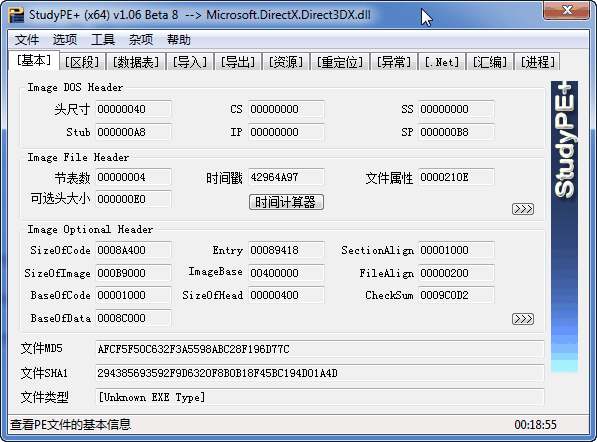Click the IP value field
Viewport: 597px width, 442px height.
286,132
